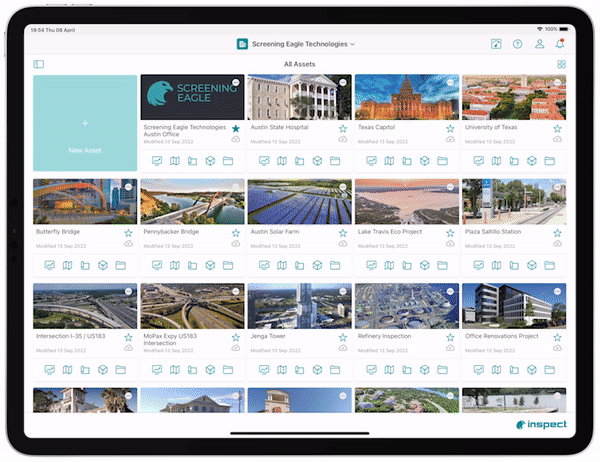
Task: Tap the battery indicator in status bar
Action: coord(564,29)
